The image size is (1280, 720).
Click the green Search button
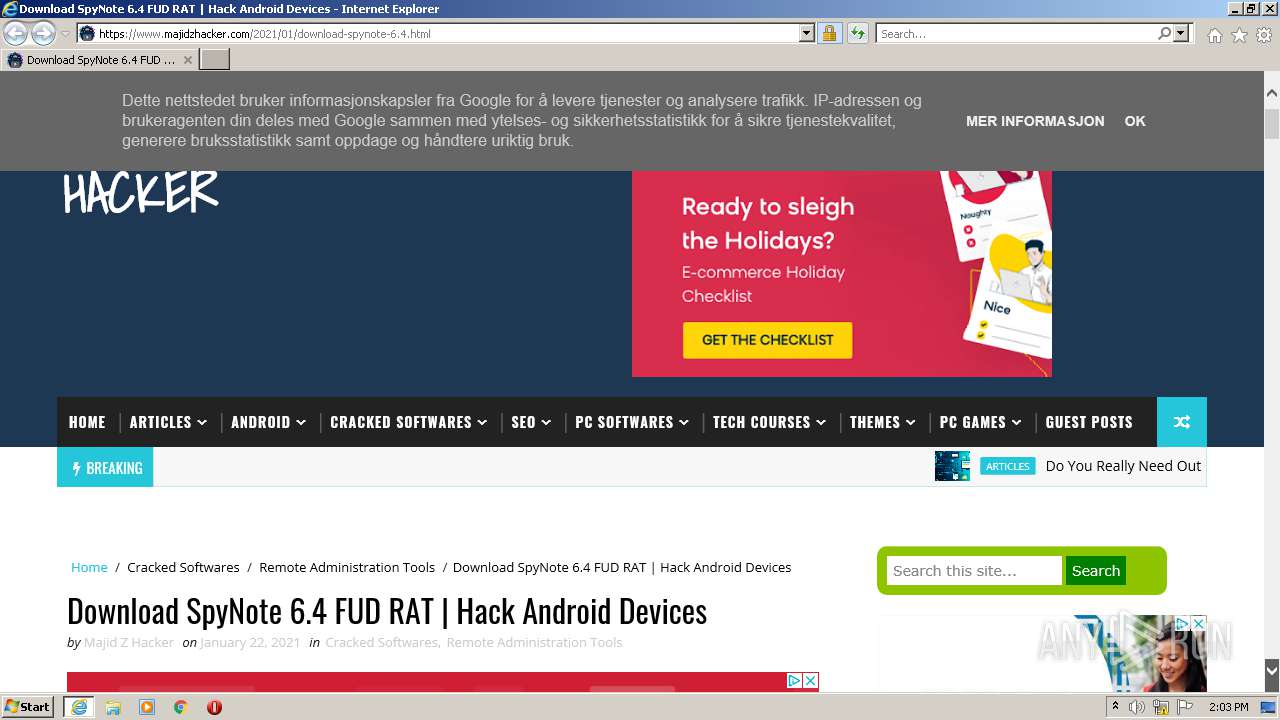pos(1096,571)
